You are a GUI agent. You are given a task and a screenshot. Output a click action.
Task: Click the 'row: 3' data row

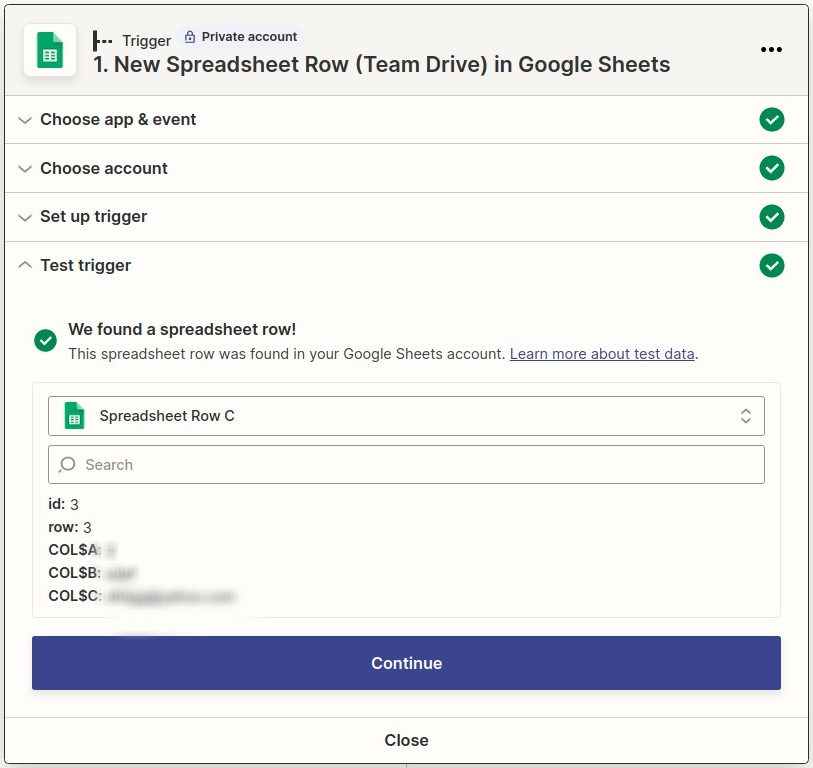click(70, 527)
